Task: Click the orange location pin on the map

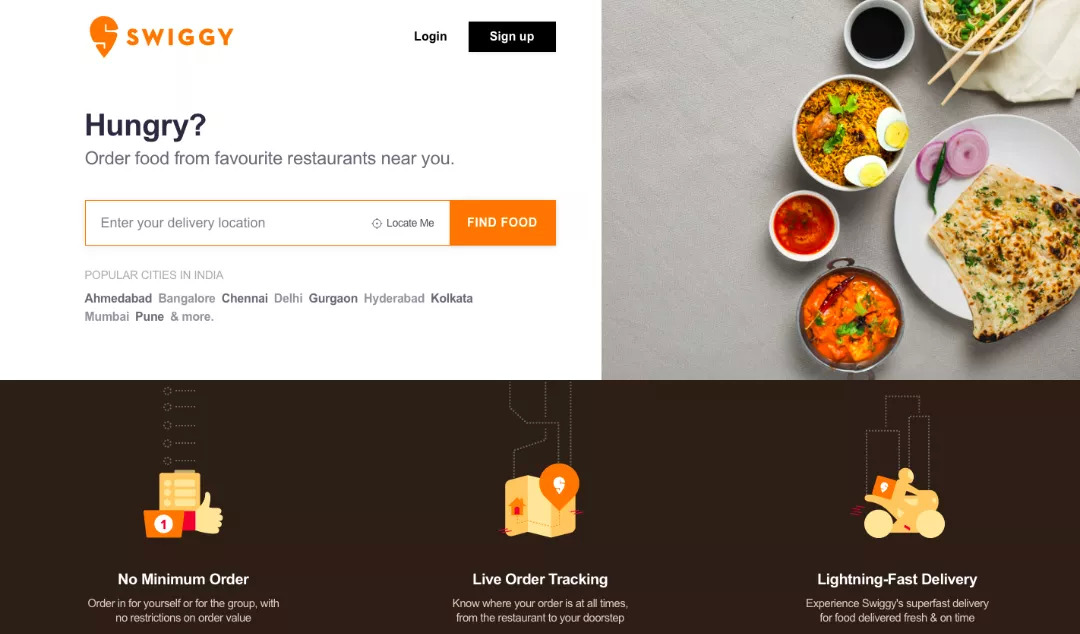Action: click(559, 486)
